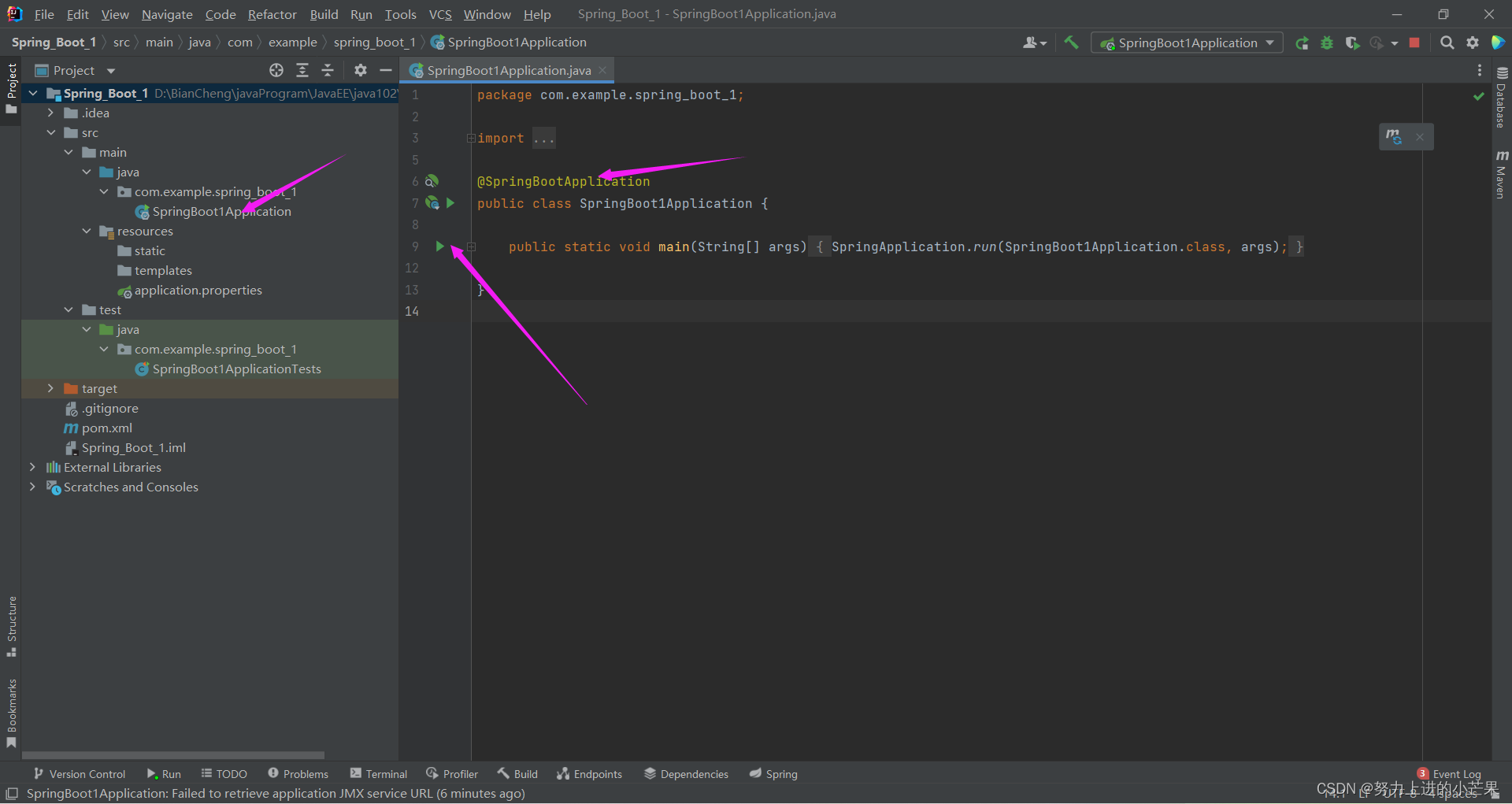
Task: Expand the target folder
Action: pyautogui.click(x=50, y=388)
